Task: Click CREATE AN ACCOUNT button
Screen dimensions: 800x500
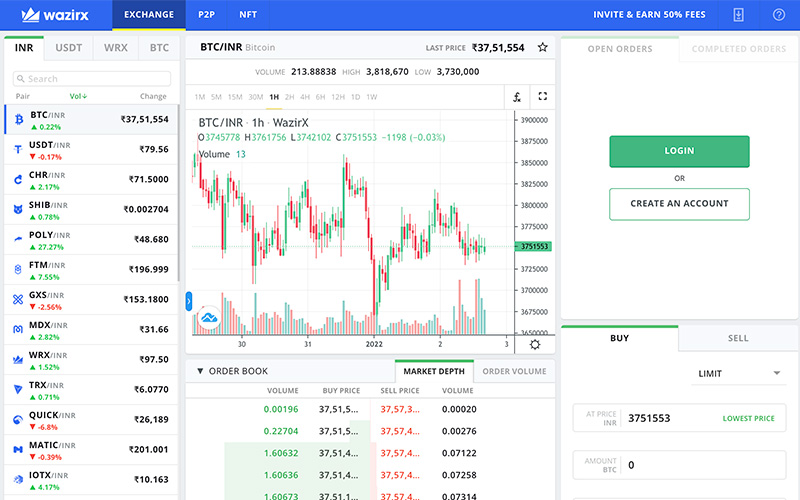Action: (x=679, y=204)
